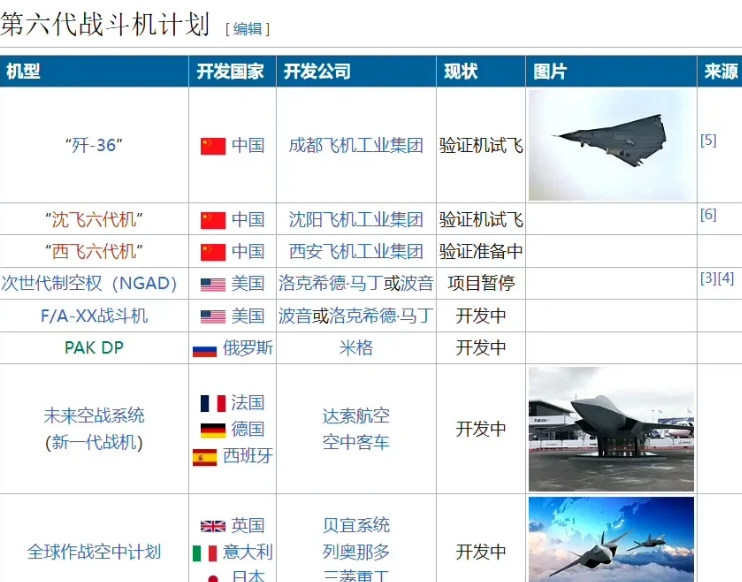Click the 开发国家 column header
Screen dimensions: 742x582
point(230,72)
